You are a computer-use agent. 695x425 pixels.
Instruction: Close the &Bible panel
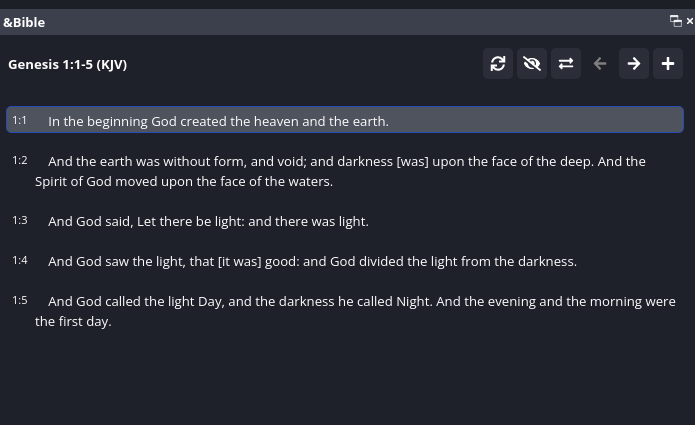coord(689,21)
